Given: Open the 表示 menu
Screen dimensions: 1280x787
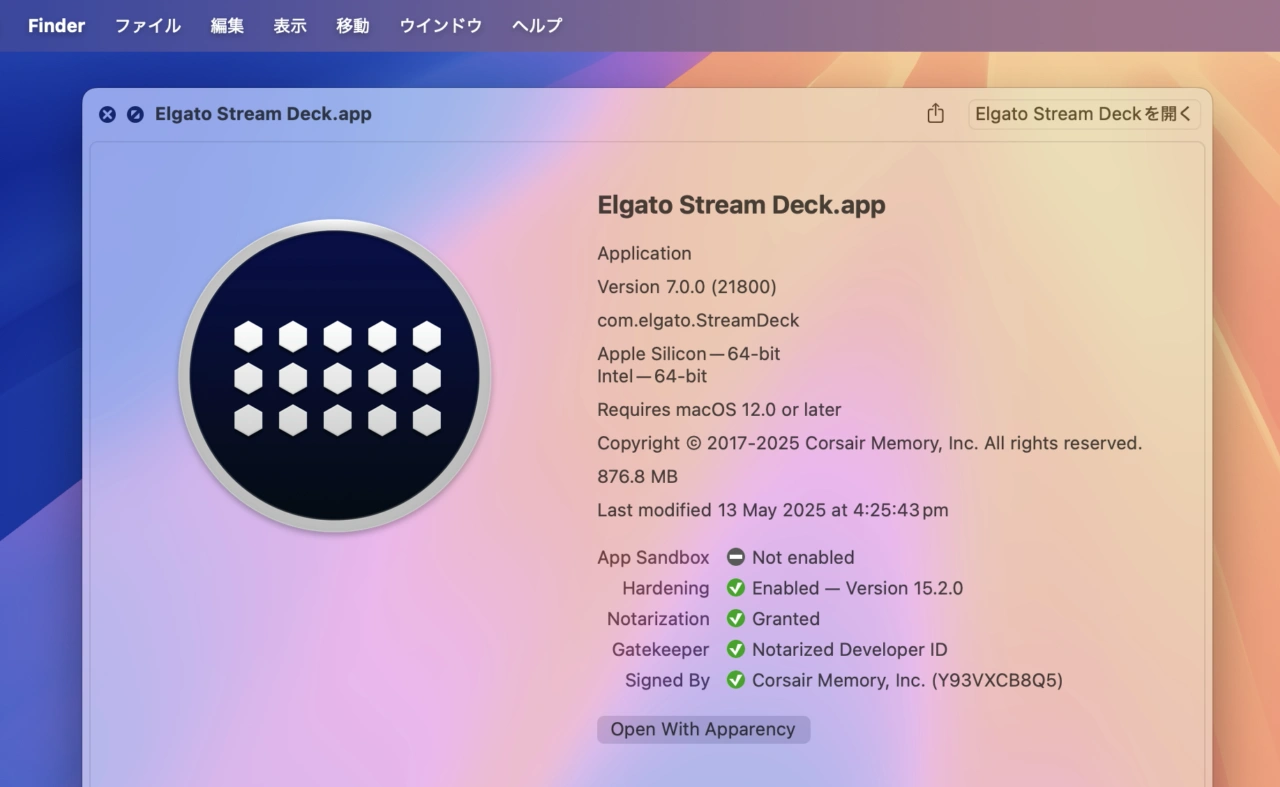Looking at the screenshot, I should tap(290, 26).
